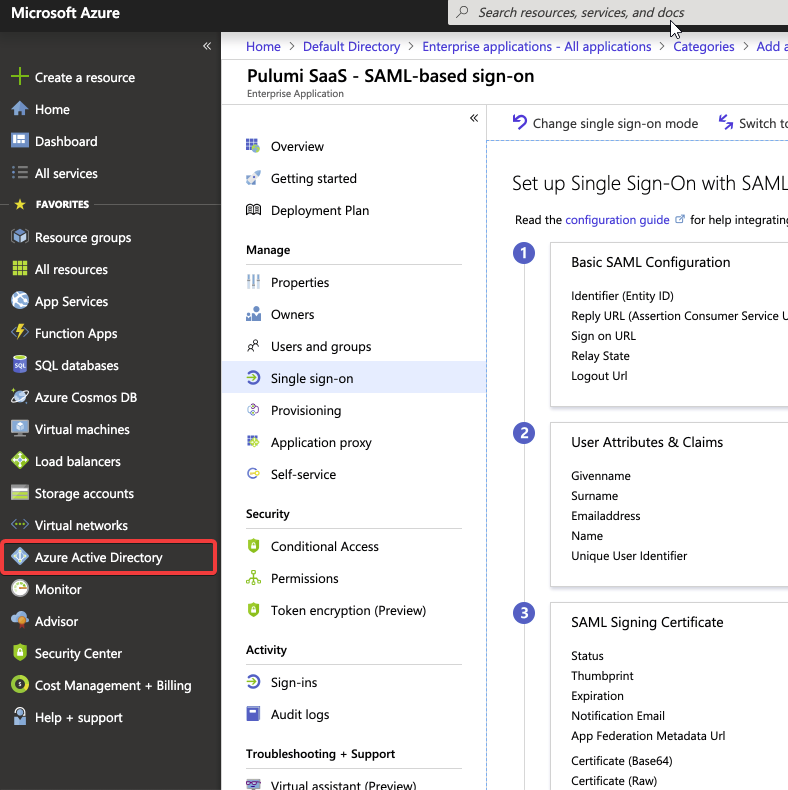Open Users and groups

[x=354, y=347]
